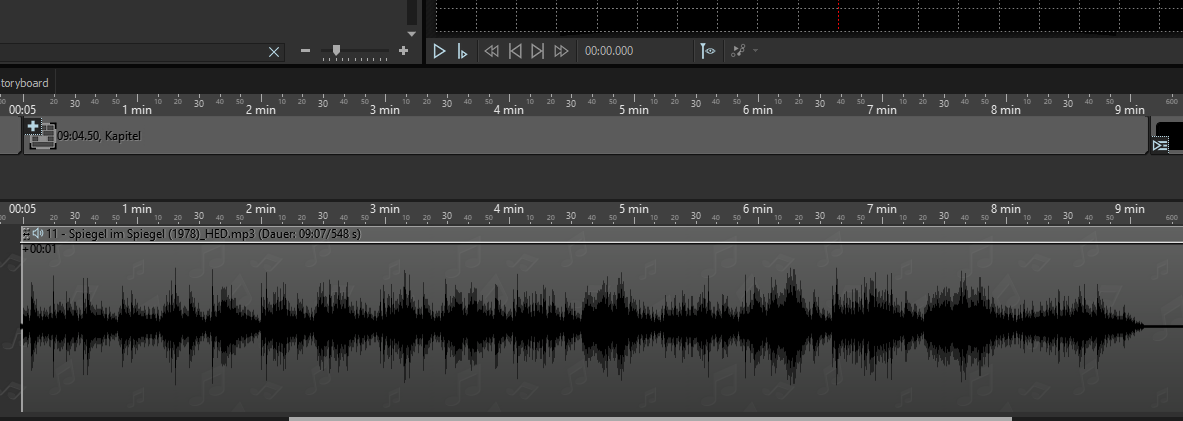The image size is (1183, 421).
Task: Start playback with the Play button
Action: click(439, 51)
